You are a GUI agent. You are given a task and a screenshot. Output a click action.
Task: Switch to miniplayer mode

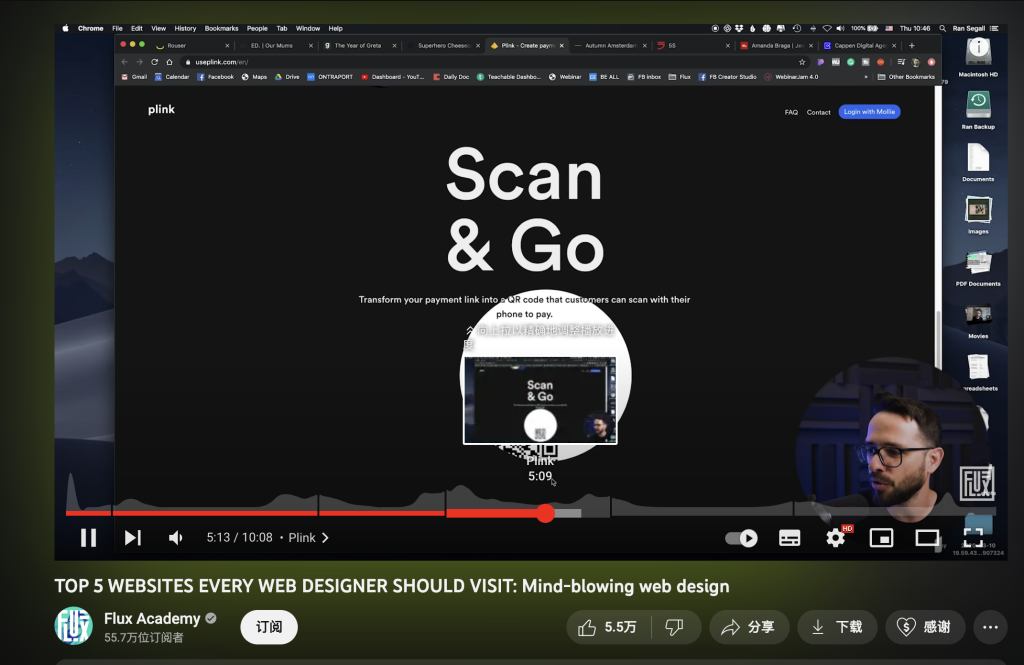[881, 538]
